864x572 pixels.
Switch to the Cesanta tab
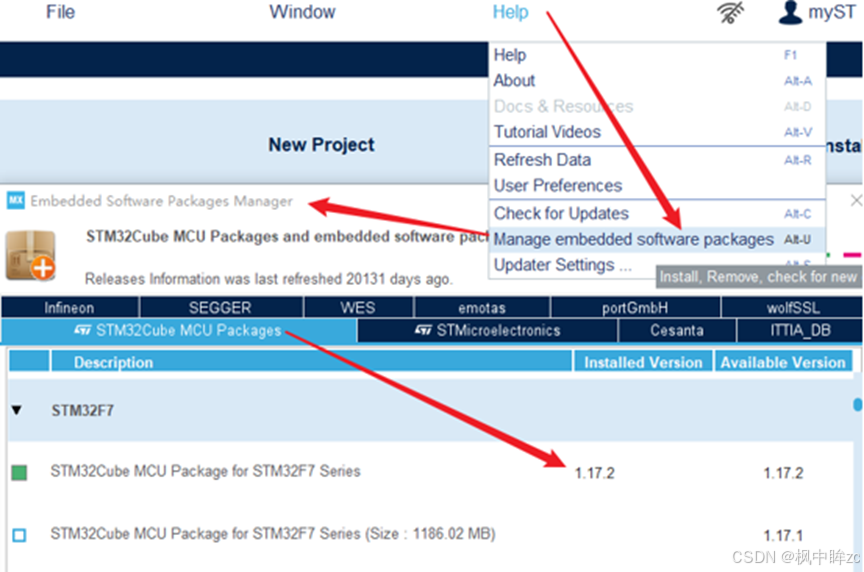tap(677, 331)
